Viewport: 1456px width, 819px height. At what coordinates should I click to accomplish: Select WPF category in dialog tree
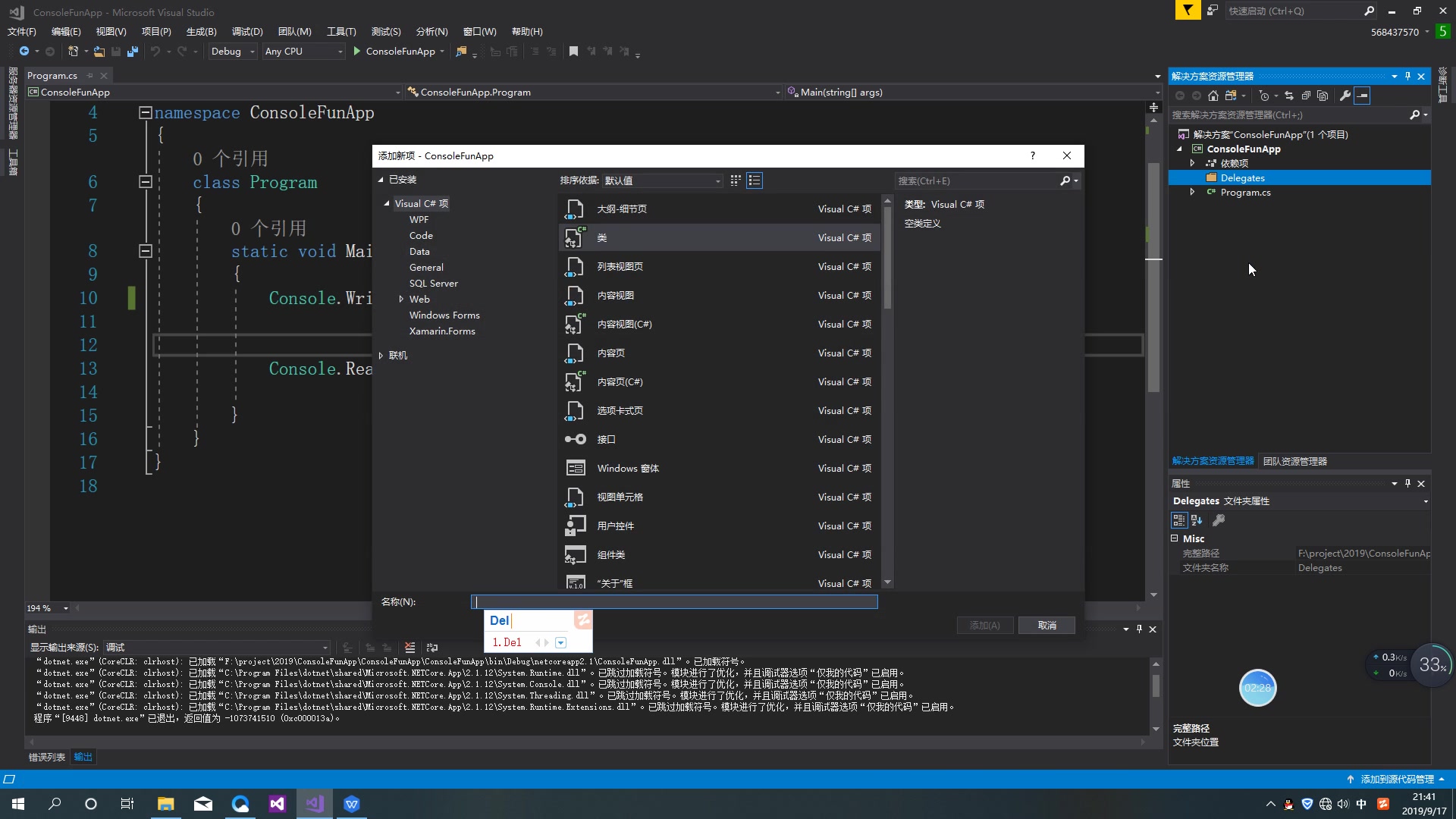[x=419, y=219]
